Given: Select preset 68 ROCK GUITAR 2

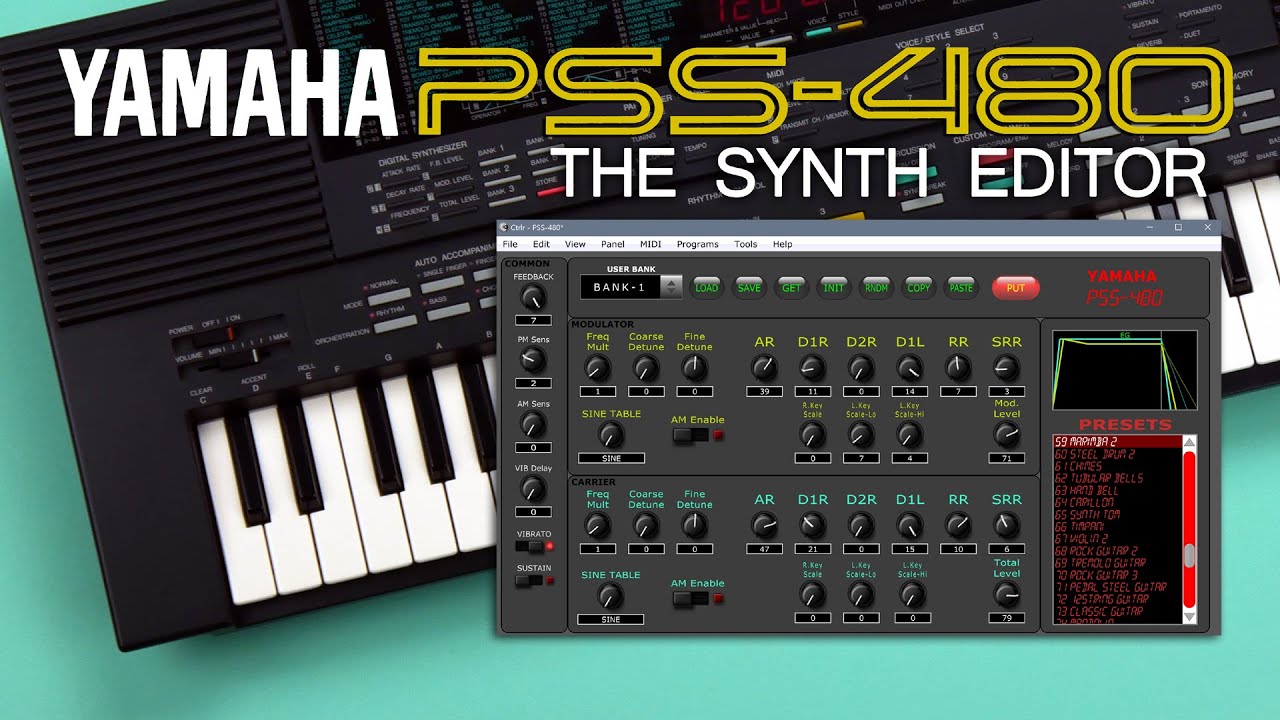Looking at the screenshot, I should tap(1117, 551).
